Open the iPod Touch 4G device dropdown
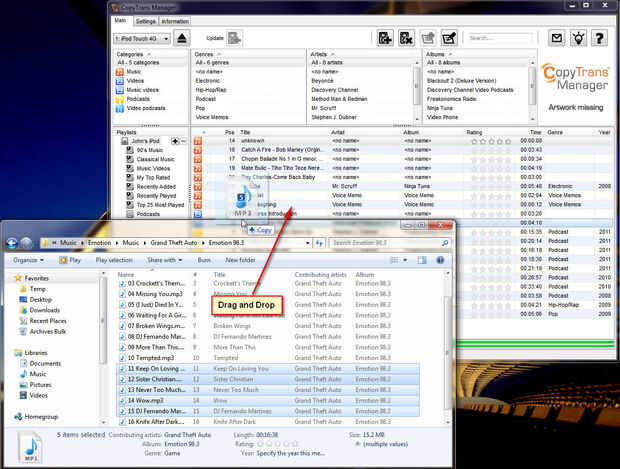The width and height of the screenshot is (620, 469). pyautogui.click(x=142, y=38)
